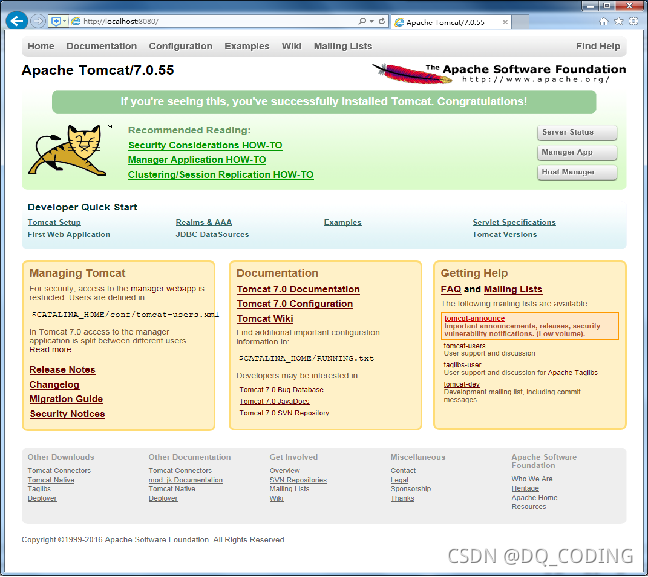Open the Servlet Specifications link
Screen dimensions: 648x577
(514, 222)
